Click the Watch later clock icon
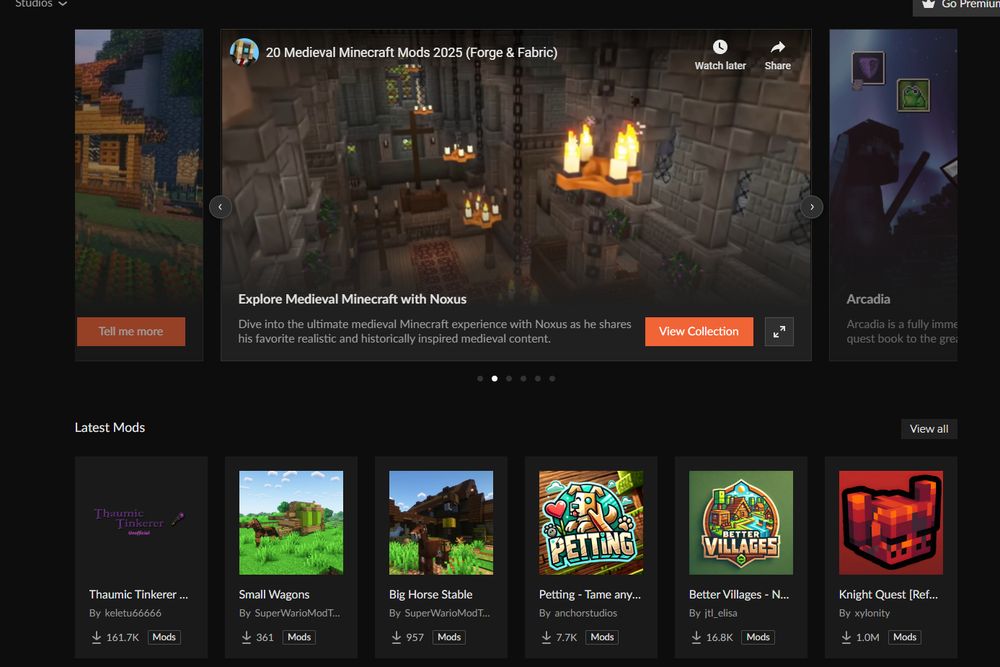 point(719,47)
